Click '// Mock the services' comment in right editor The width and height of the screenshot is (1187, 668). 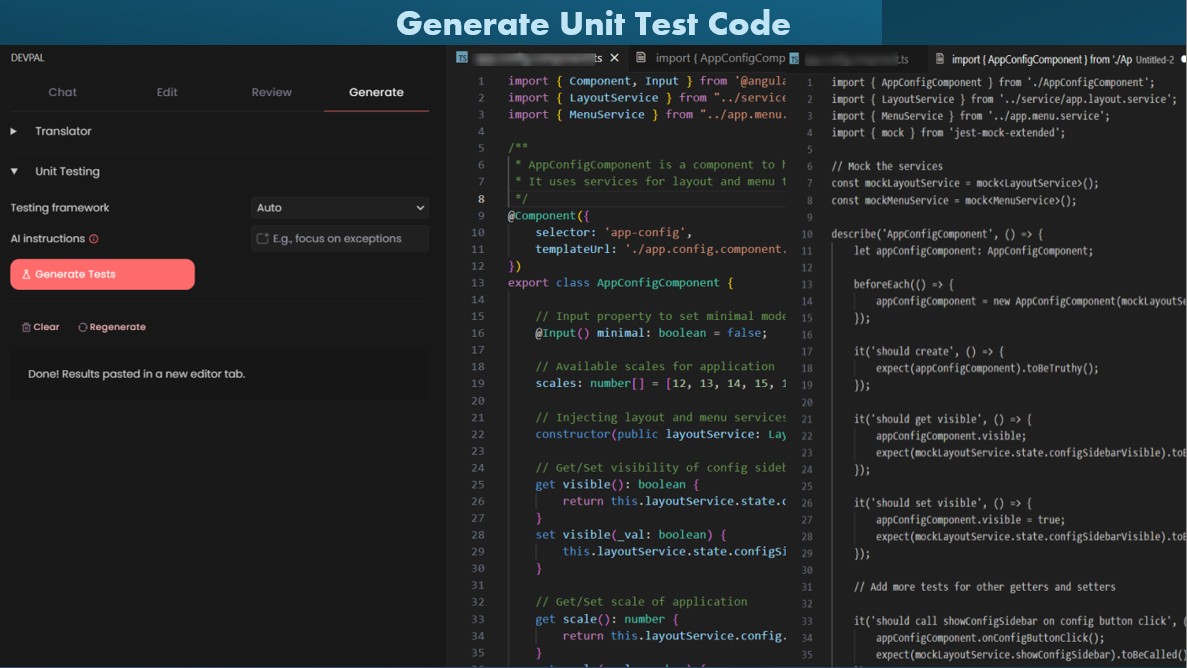(x=886, y=167)
